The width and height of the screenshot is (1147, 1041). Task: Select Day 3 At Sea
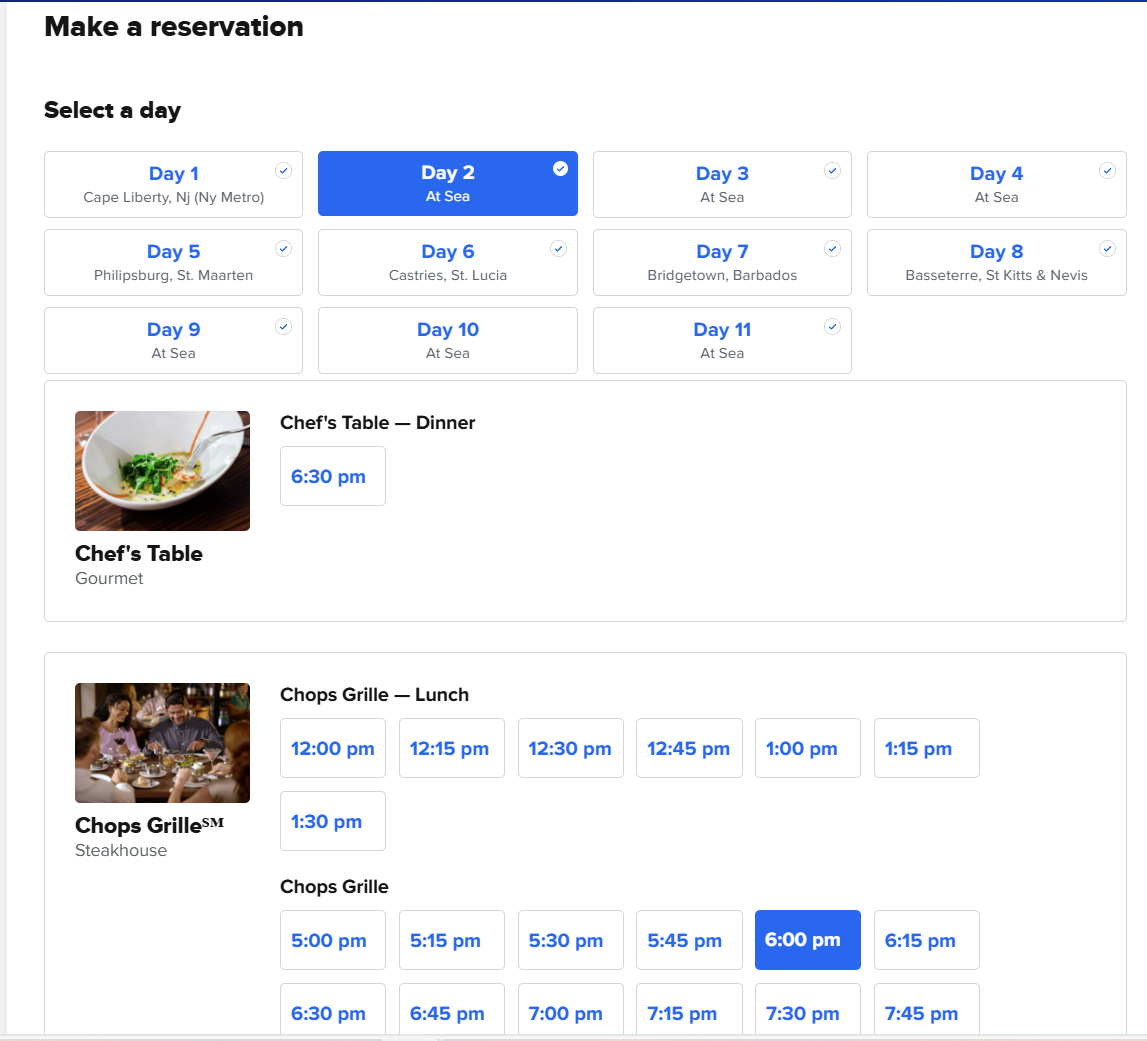click(721, 184)
